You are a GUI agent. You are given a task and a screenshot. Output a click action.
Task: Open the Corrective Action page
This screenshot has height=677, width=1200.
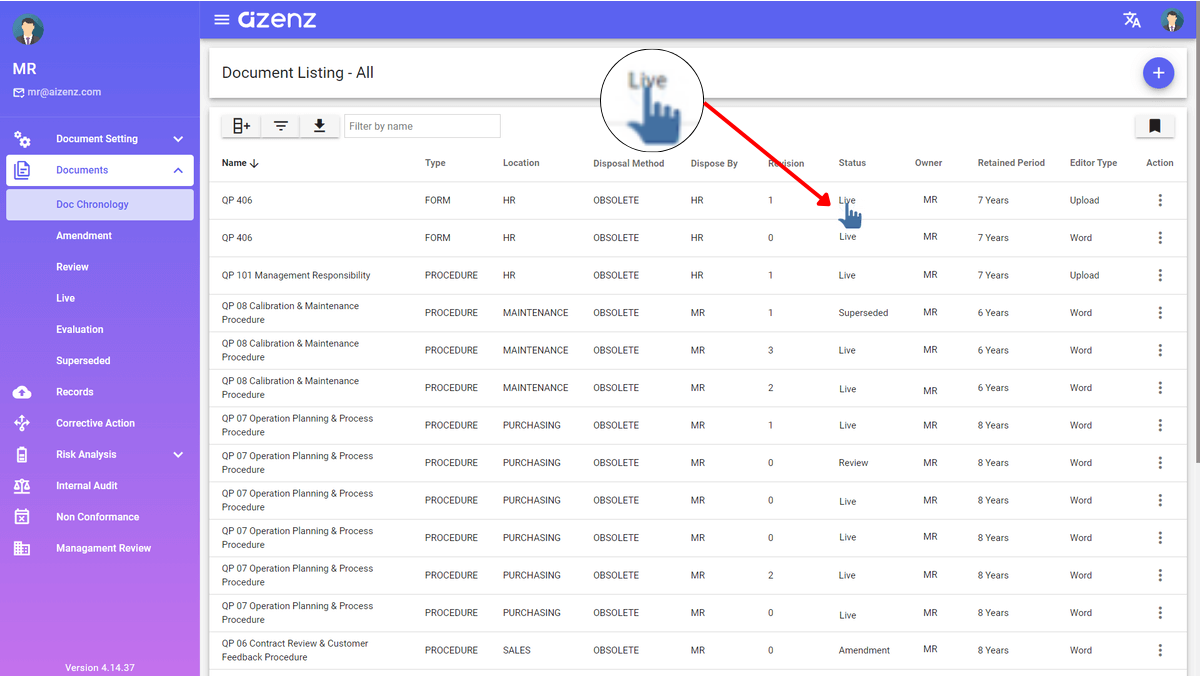tap(95, 424)
